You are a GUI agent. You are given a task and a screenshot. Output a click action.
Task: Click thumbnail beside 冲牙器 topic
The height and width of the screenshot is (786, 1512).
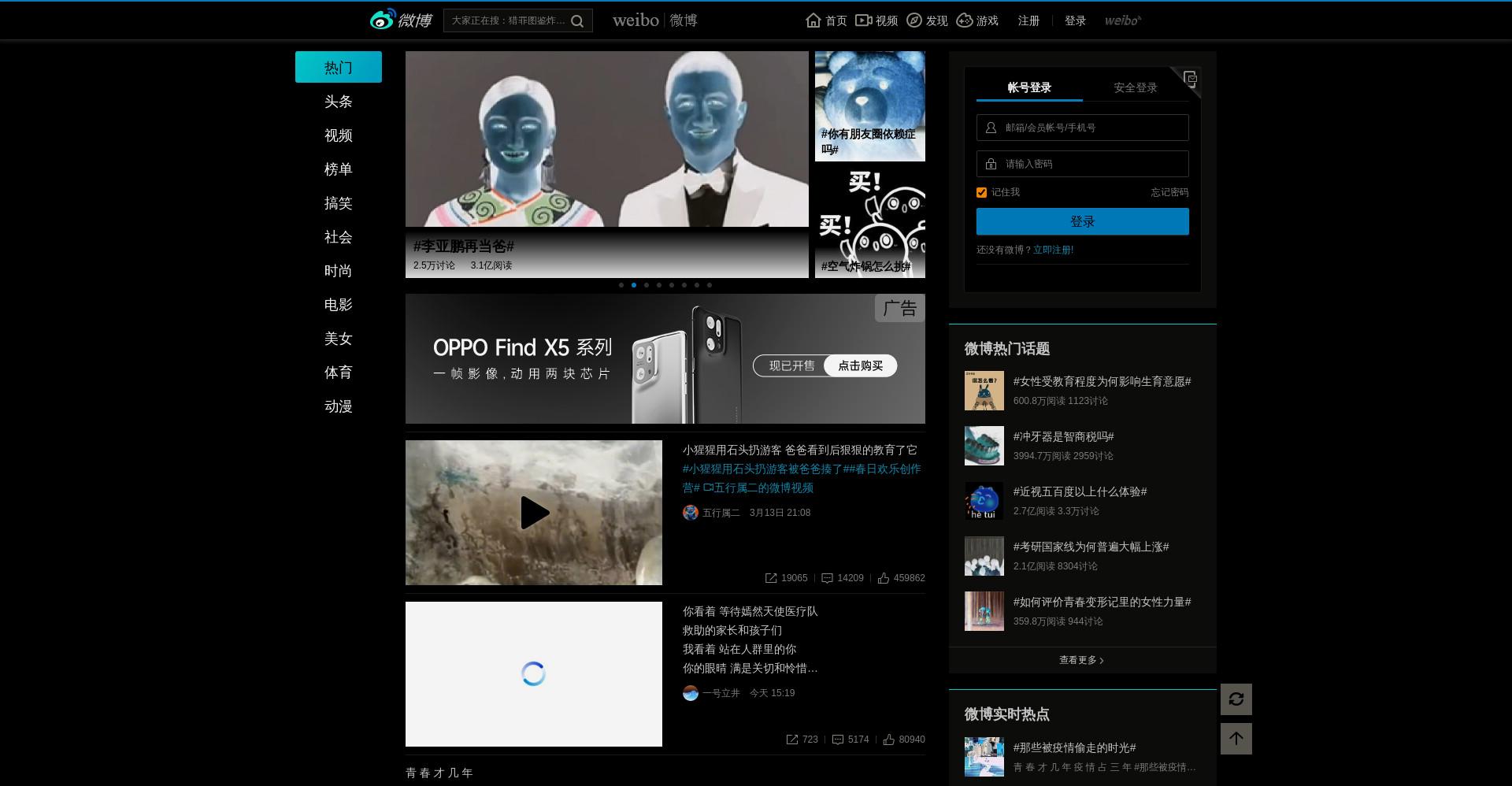984,446
